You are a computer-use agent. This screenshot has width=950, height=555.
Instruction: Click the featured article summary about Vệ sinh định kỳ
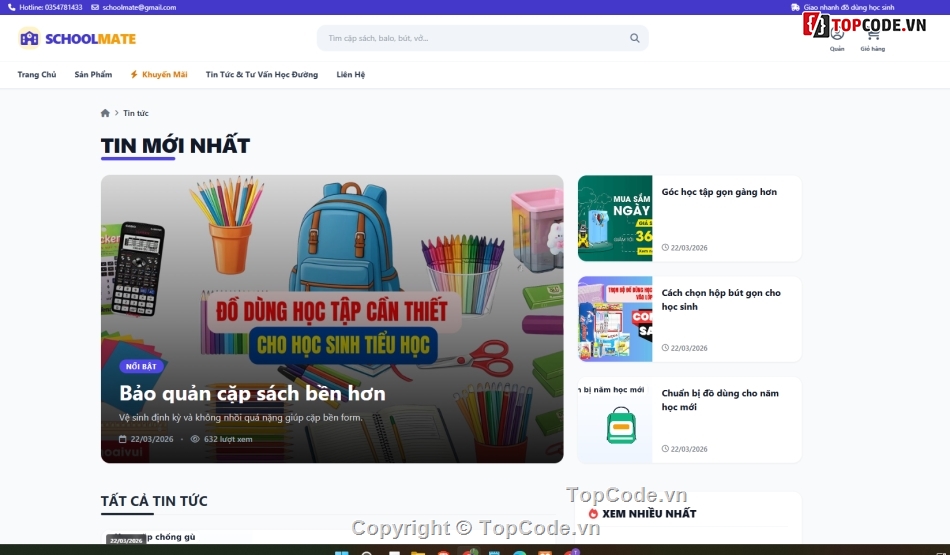(x=241, y=417)
